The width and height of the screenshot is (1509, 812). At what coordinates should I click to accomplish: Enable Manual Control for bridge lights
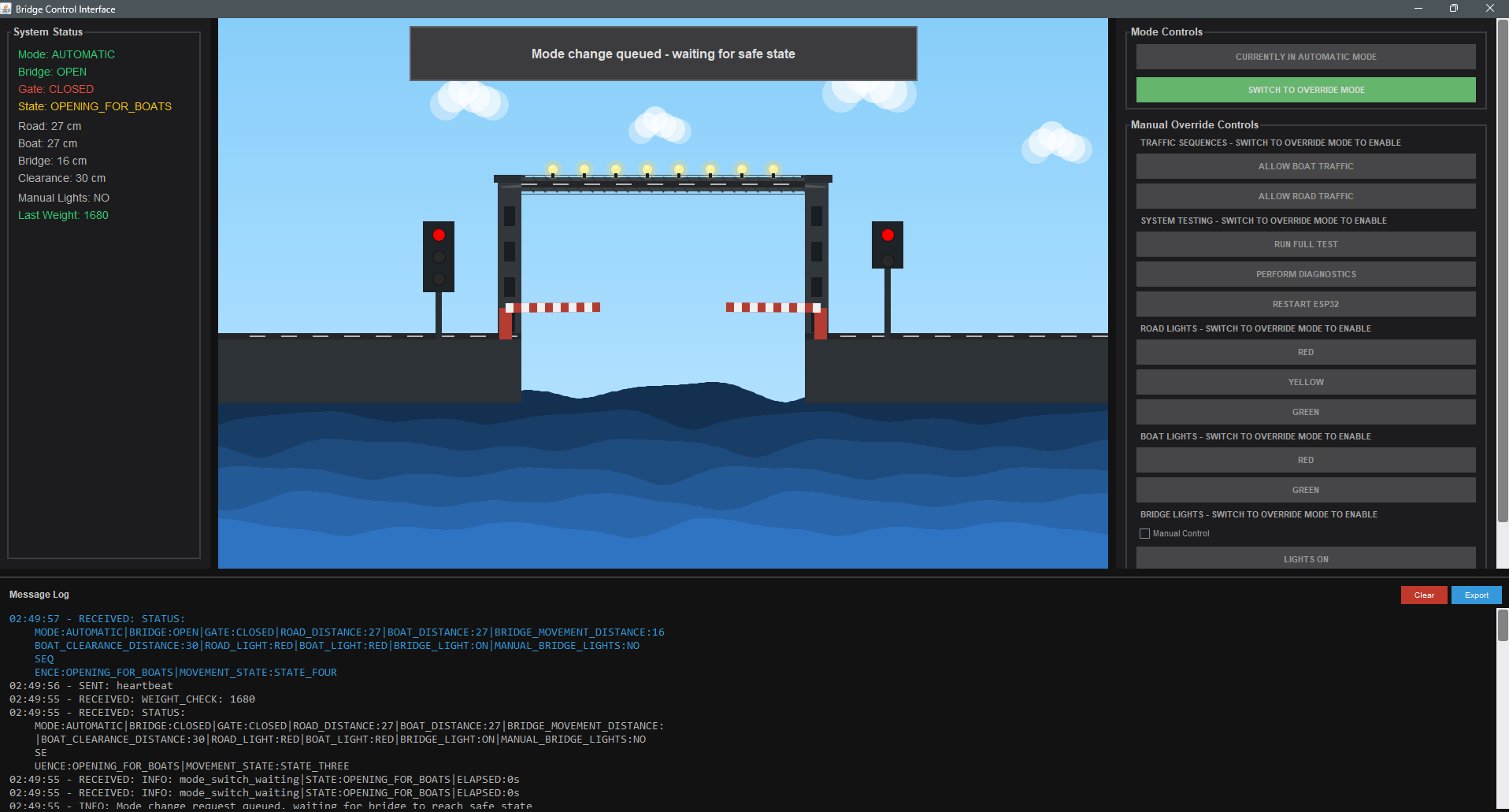click(1144, 533)
